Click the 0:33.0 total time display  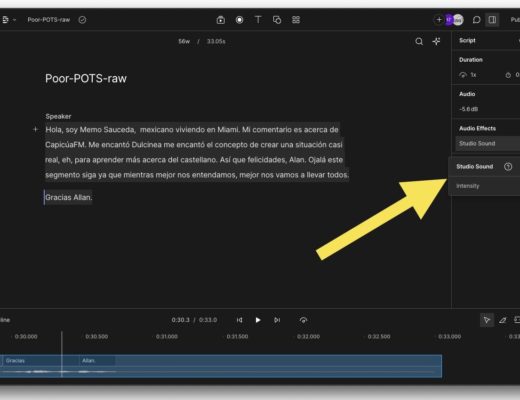[x=208, y=320]
